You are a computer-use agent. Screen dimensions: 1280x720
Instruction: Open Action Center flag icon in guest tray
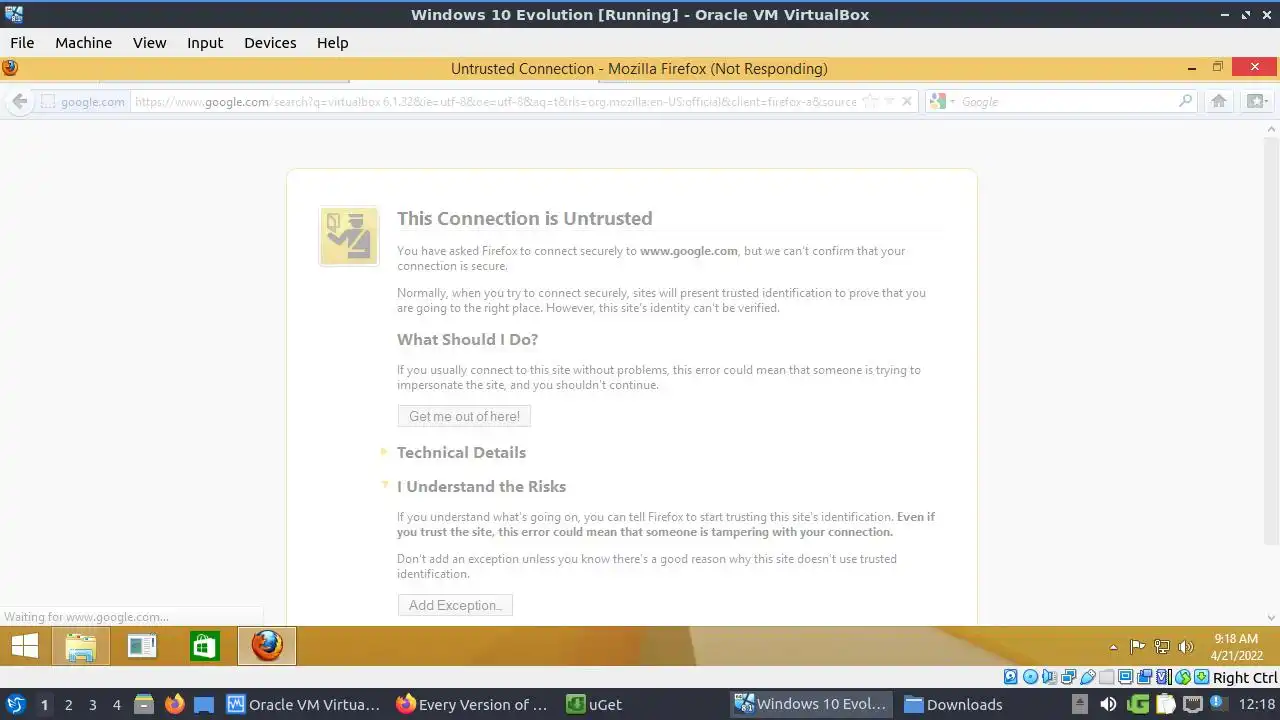[1137, 647]
